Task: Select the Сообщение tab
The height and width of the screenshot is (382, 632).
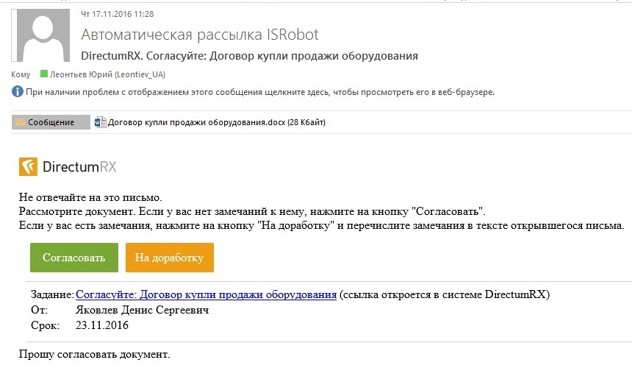Action: (x=51, y=122)
